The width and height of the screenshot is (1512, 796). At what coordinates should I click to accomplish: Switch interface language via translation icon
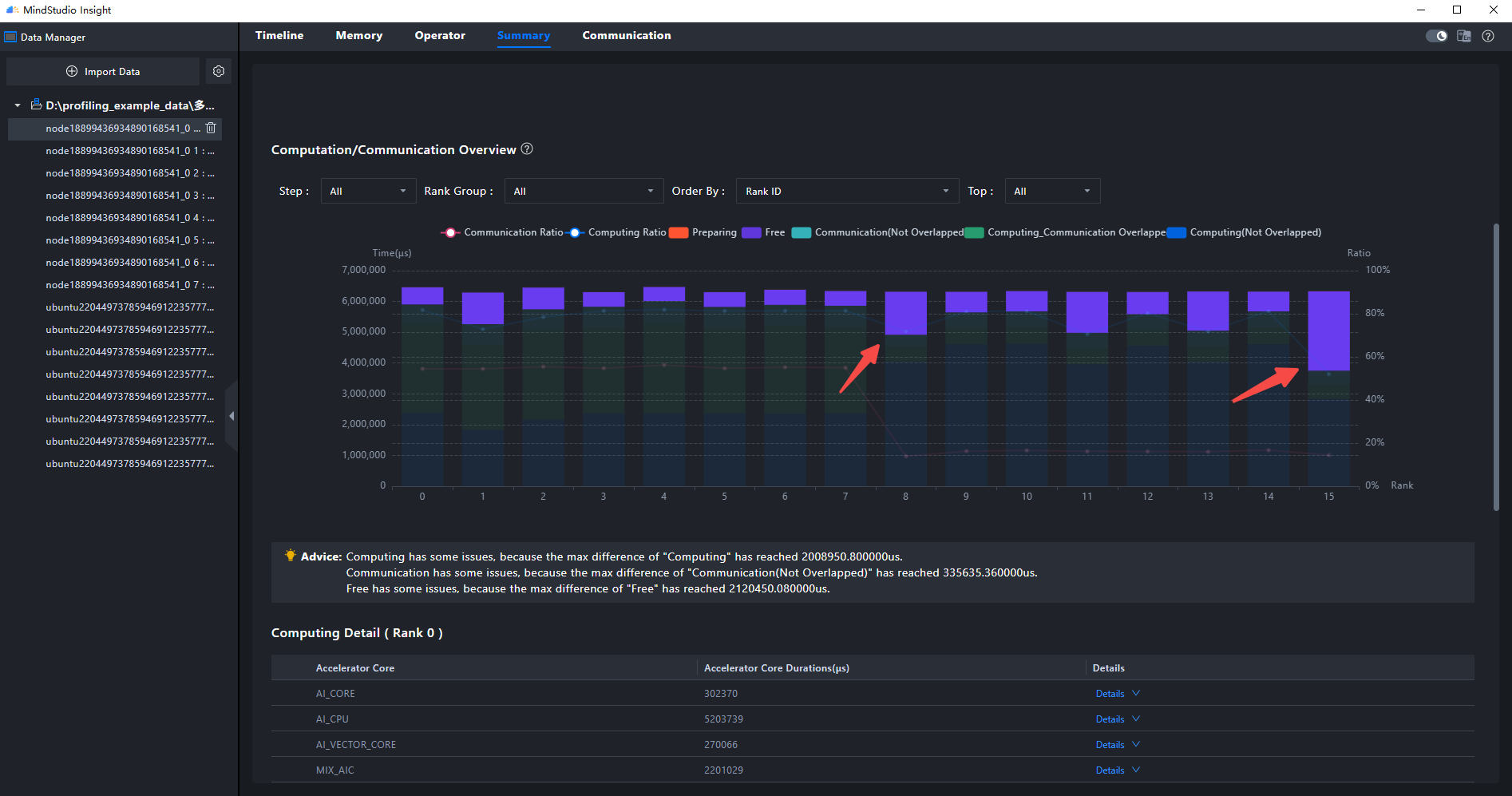(x=1464, y=36)
